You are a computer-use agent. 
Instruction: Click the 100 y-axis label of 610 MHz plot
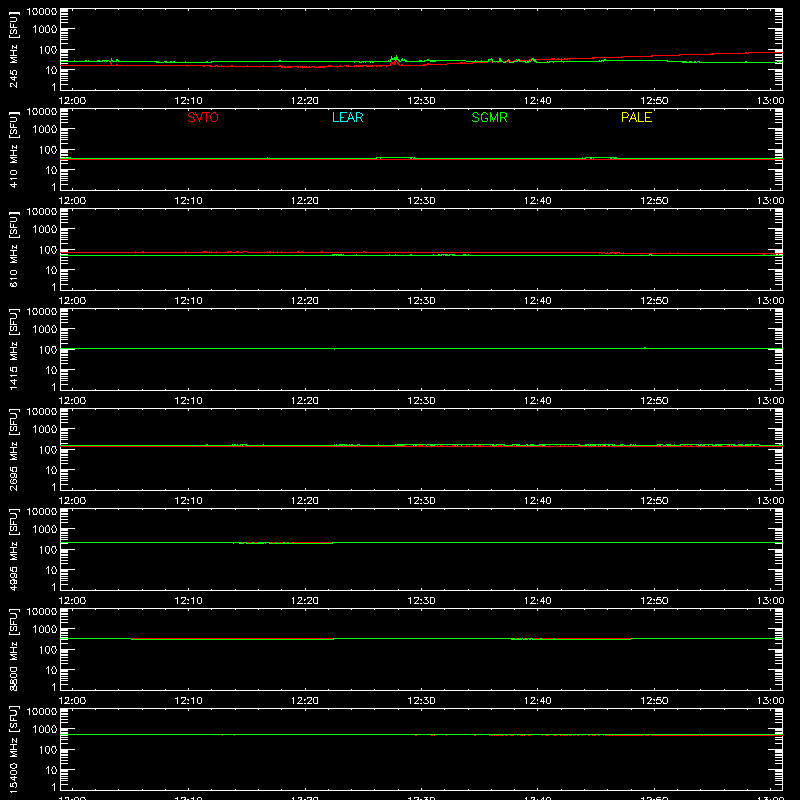tap(48, 250)
